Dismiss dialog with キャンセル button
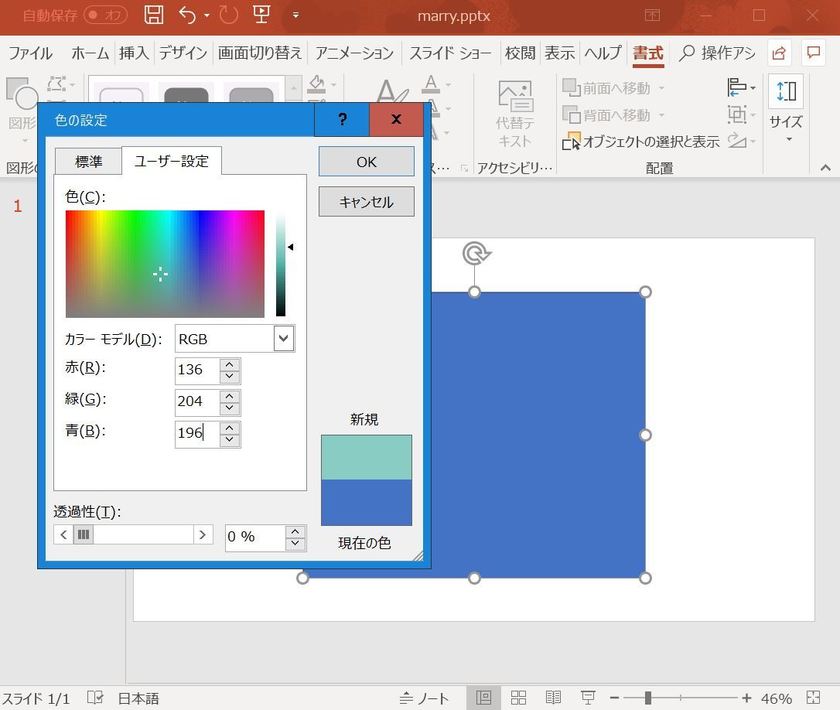 [x=366, y=201]
